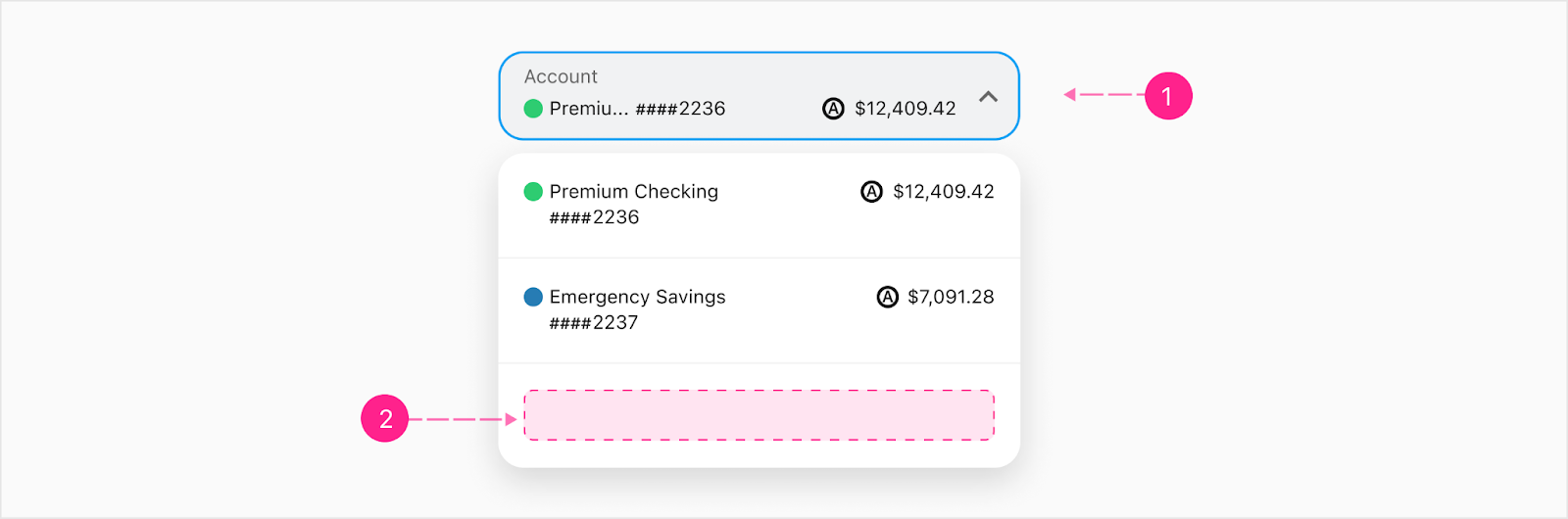
Task: Click the pink annotation badge numbered 2
Action: click(x=385, y=419)
